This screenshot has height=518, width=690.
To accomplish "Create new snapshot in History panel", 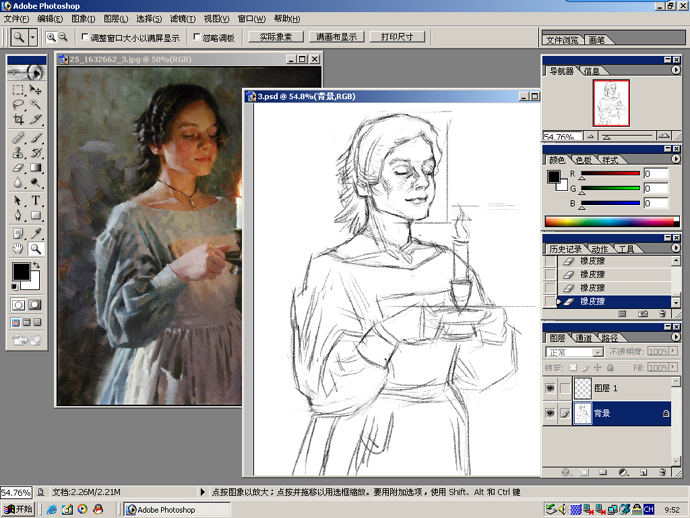I will click(642, 314).
